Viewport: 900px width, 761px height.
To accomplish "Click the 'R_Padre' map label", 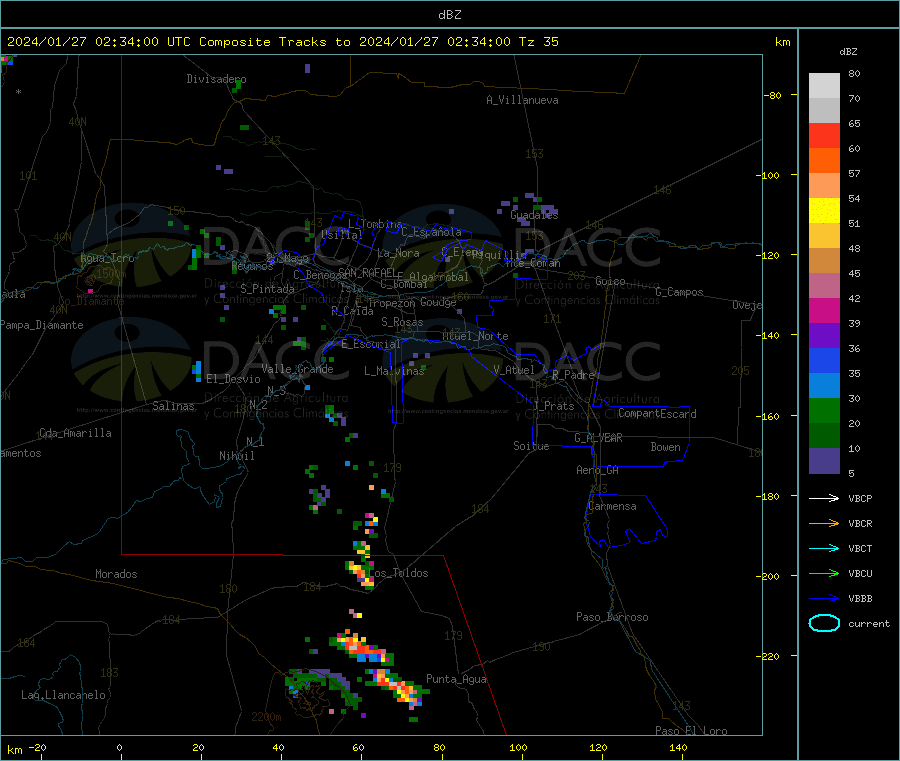I will click(573, 375).
